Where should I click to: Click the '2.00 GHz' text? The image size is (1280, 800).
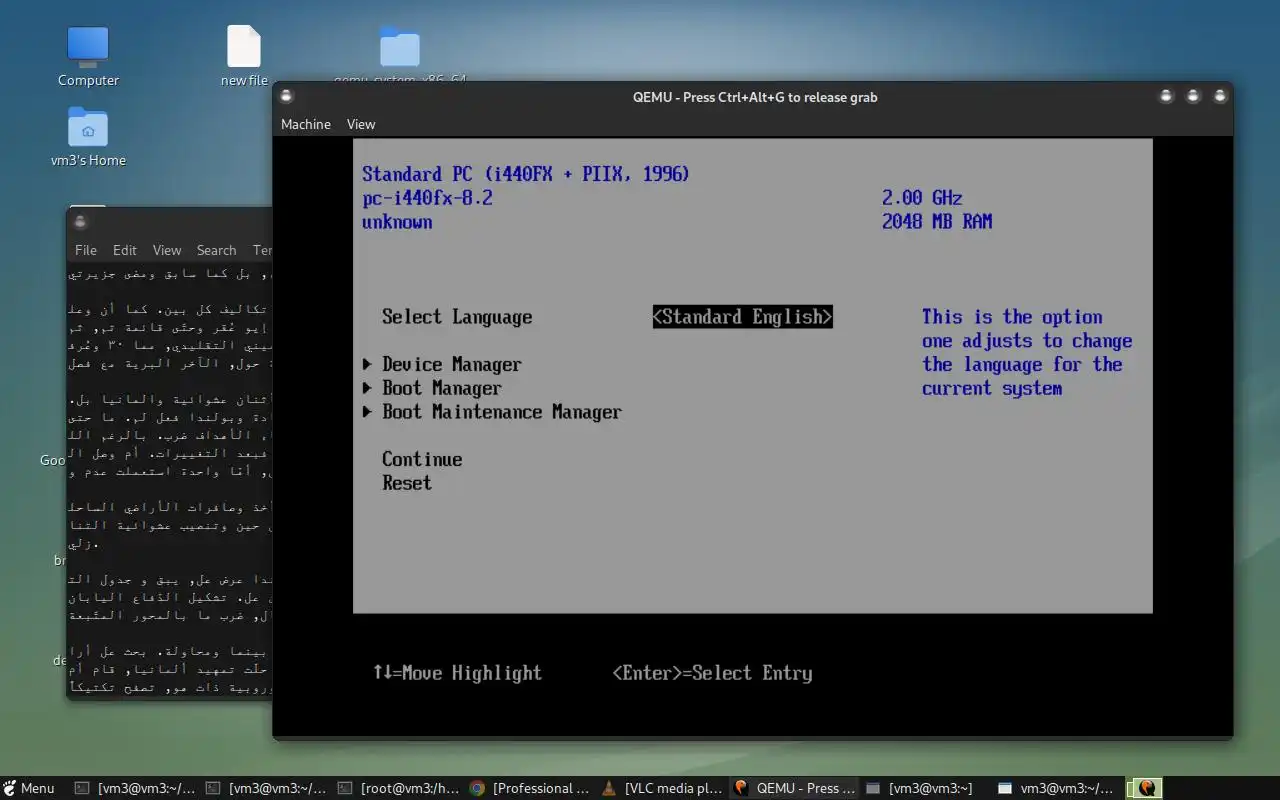[922, 198]
